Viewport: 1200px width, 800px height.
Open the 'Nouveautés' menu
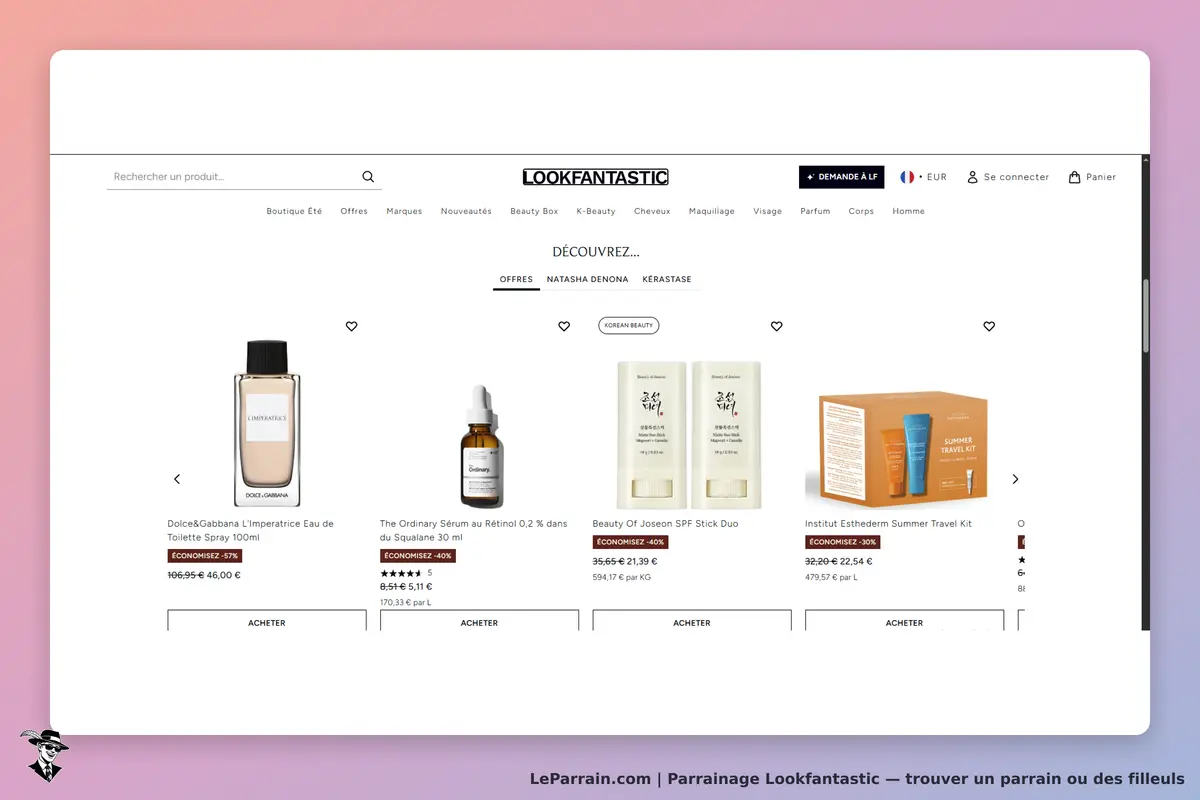click(x=466, y=211)
